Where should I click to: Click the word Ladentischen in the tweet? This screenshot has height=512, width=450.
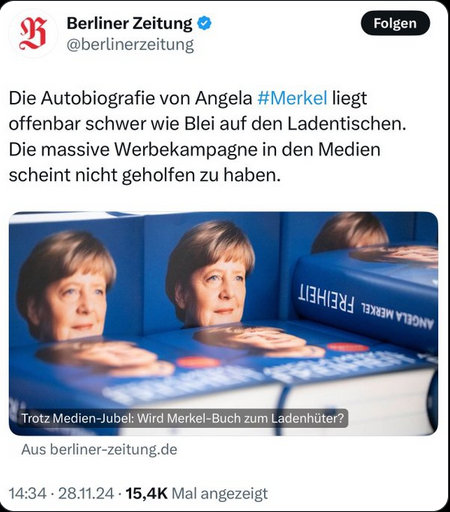click(347, 124)
